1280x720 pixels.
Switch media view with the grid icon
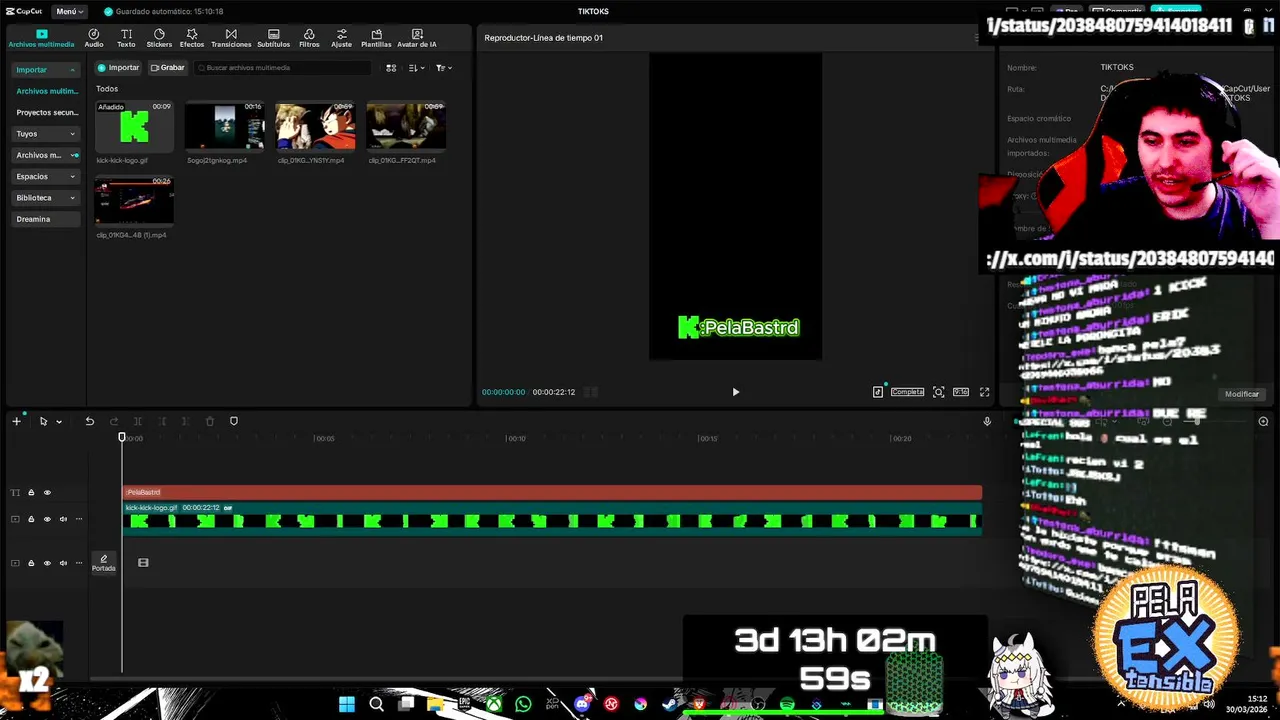pos(391,68)
